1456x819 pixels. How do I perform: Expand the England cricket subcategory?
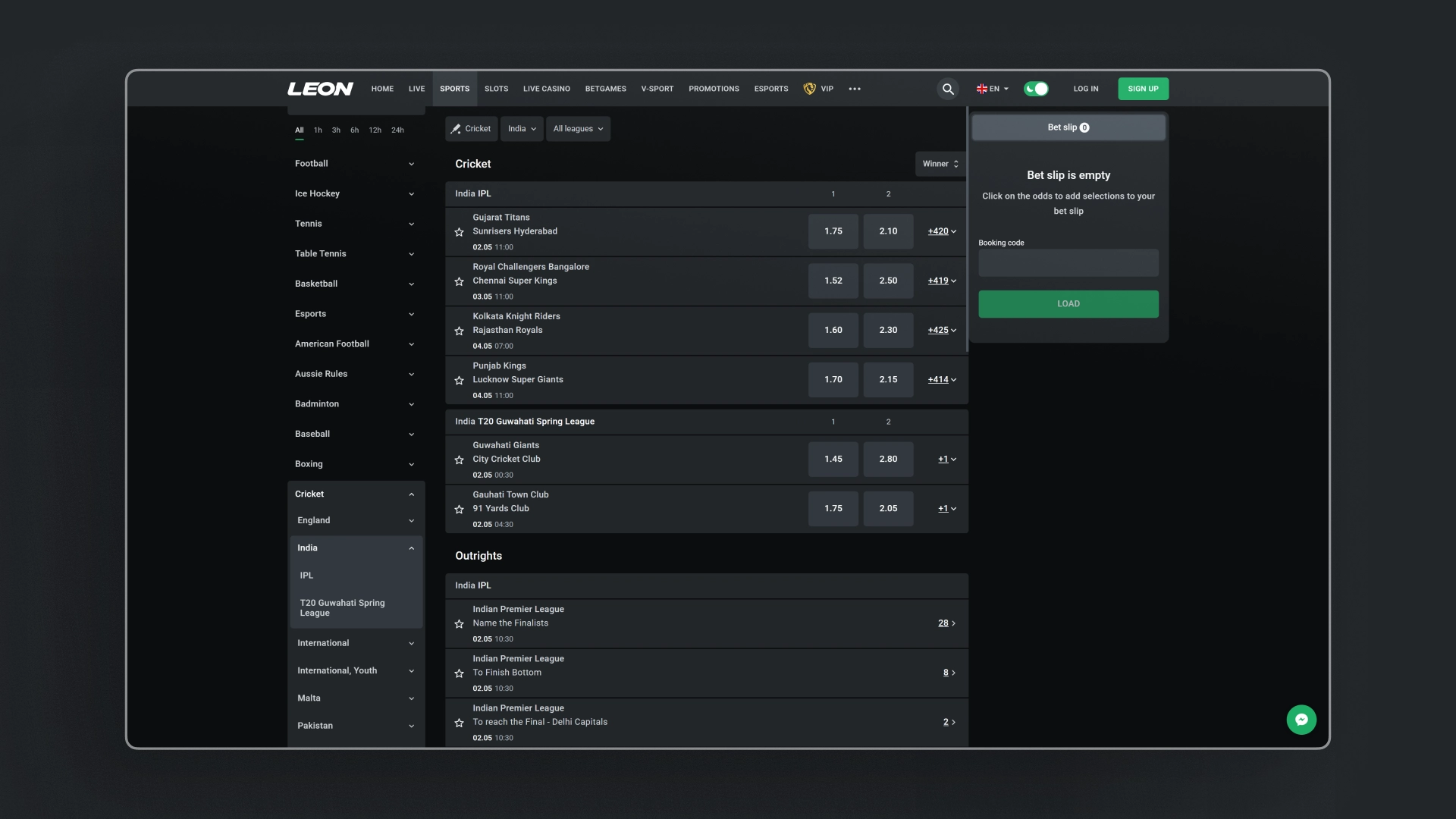356,521
